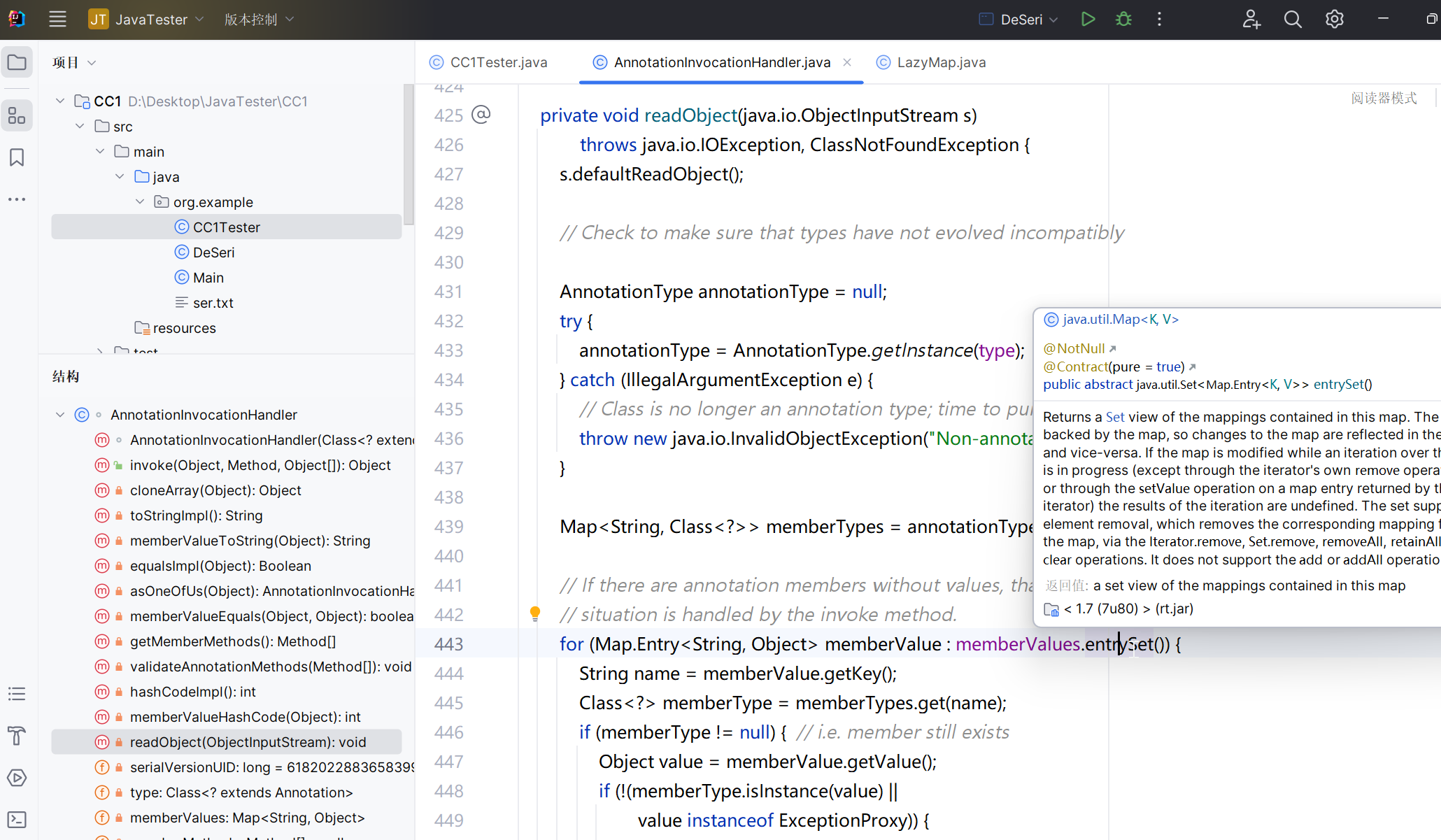Close the AnnotationInvocationHandler.java tab
Screen dimensions: 1441x840
(847, 62)
